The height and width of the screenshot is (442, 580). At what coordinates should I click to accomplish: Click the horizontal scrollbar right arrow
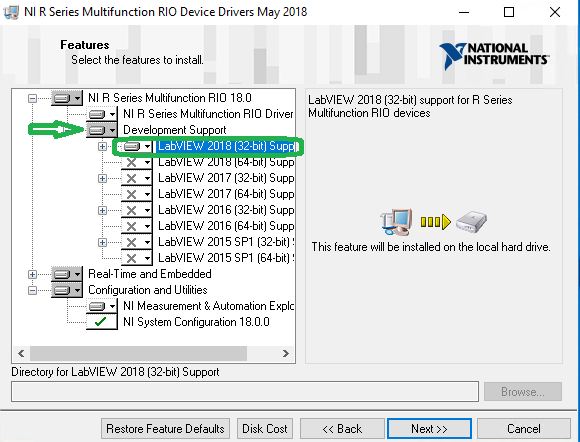(286, 354)
